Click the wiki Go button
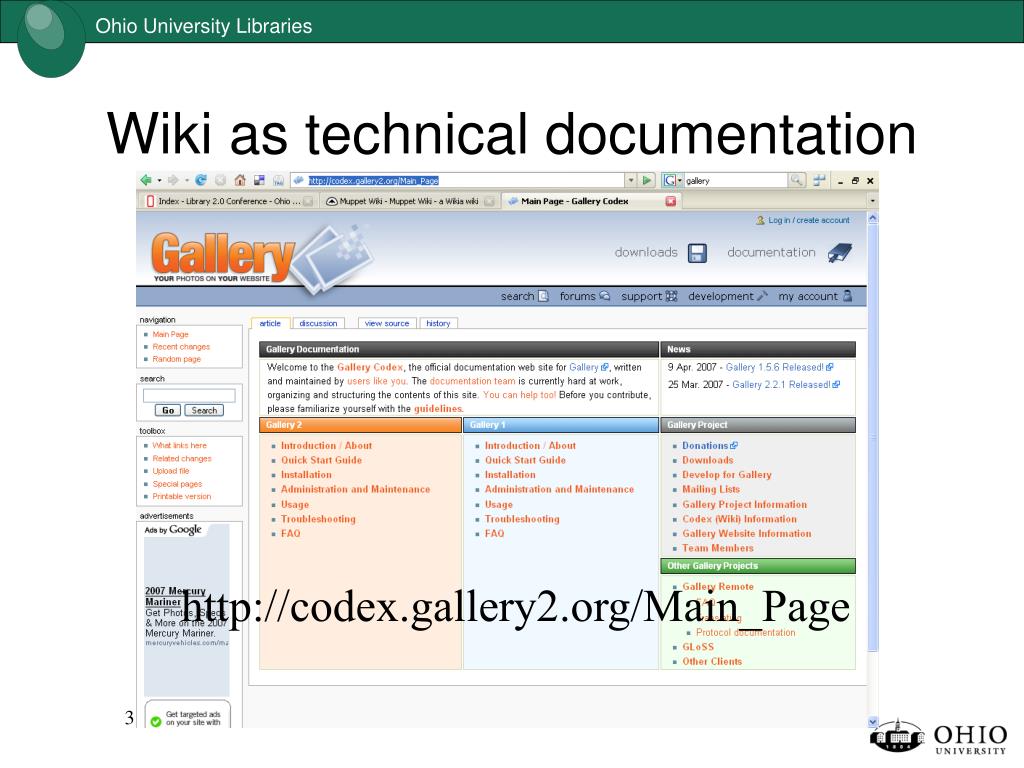This screenshot has height=768, width=1024. pos(168,410)
